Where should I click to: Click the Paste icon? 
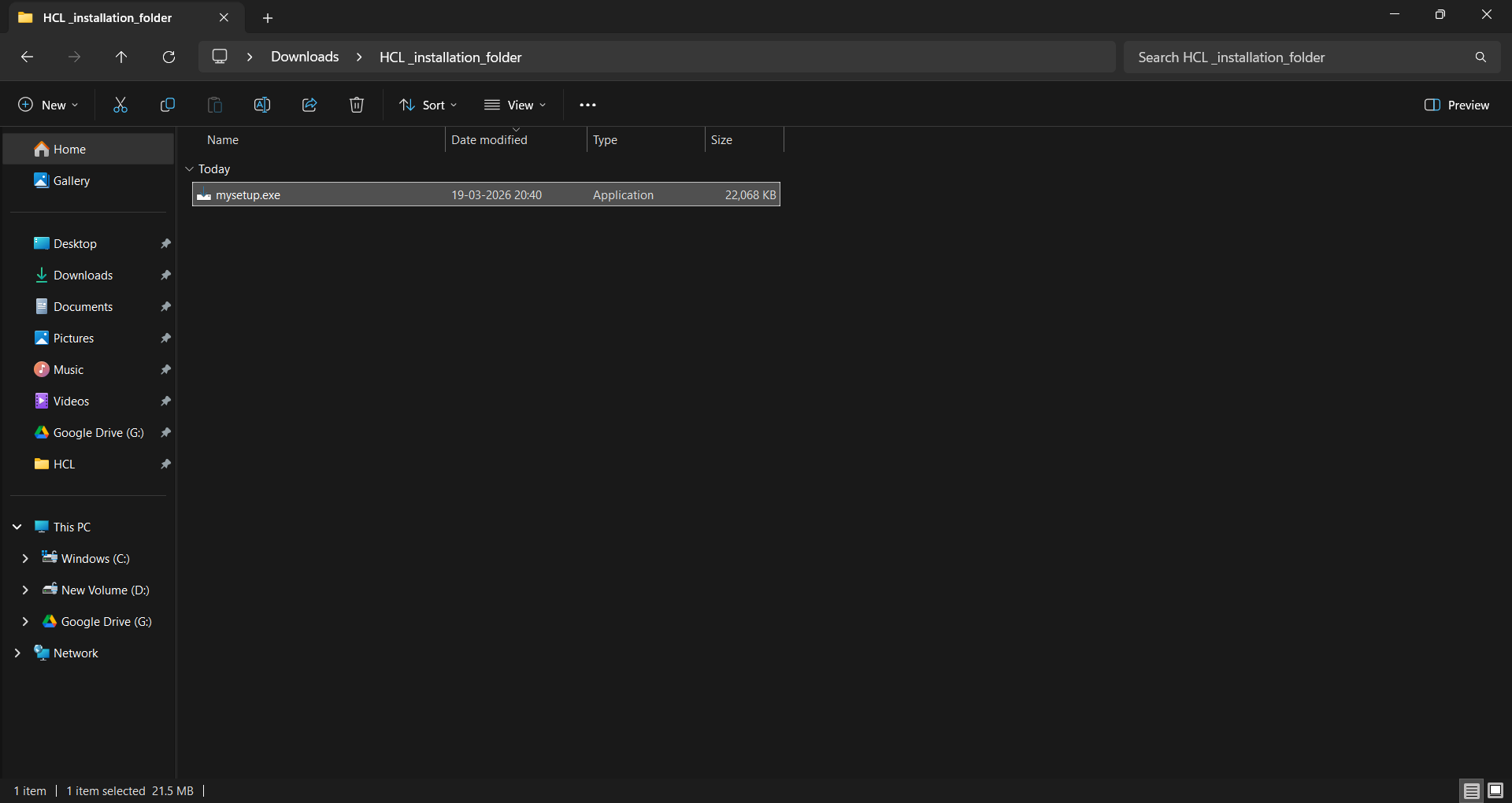214,104
